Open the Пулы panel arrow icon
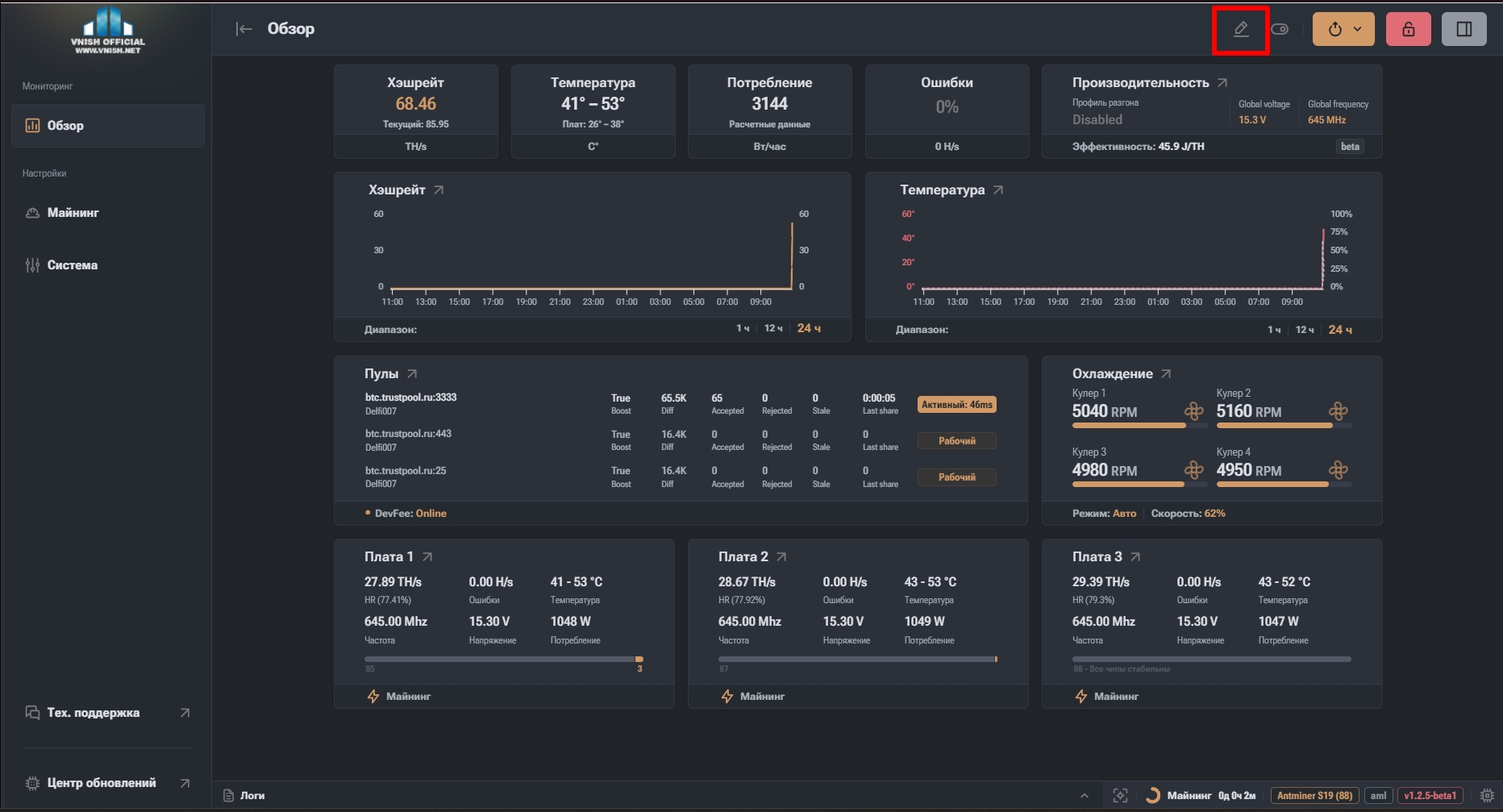The image size is (1503, 812). [412, 374]
